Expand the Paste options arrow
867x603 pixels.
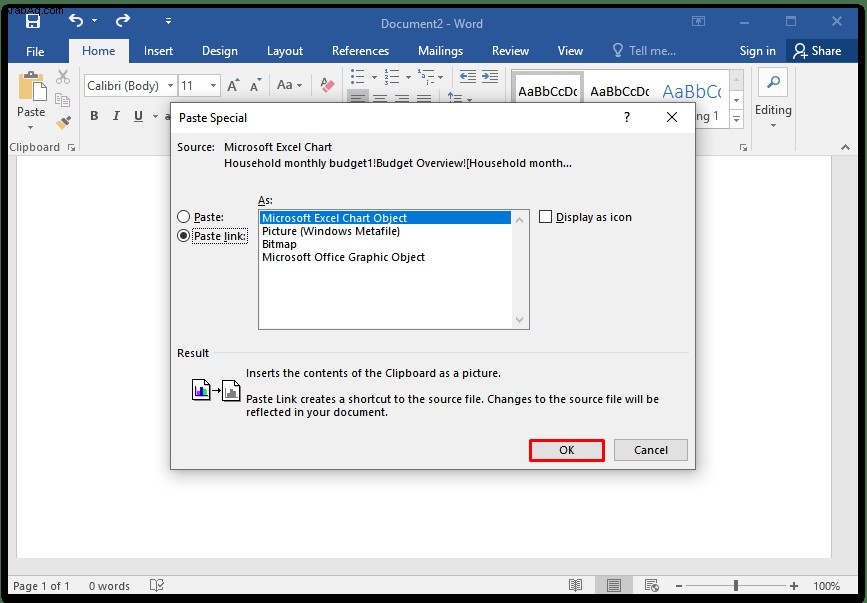coord(31,127)
